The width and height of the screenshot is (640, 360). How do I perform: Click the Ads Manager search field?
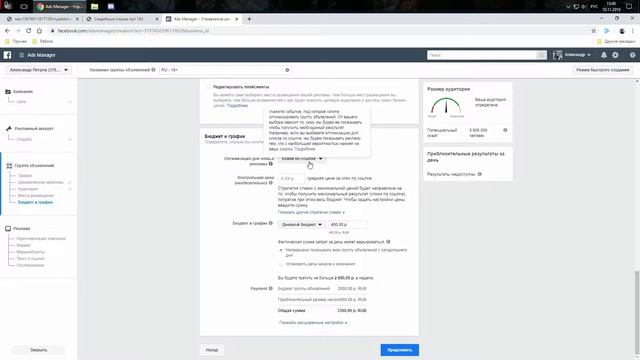(x=482, y=55)
